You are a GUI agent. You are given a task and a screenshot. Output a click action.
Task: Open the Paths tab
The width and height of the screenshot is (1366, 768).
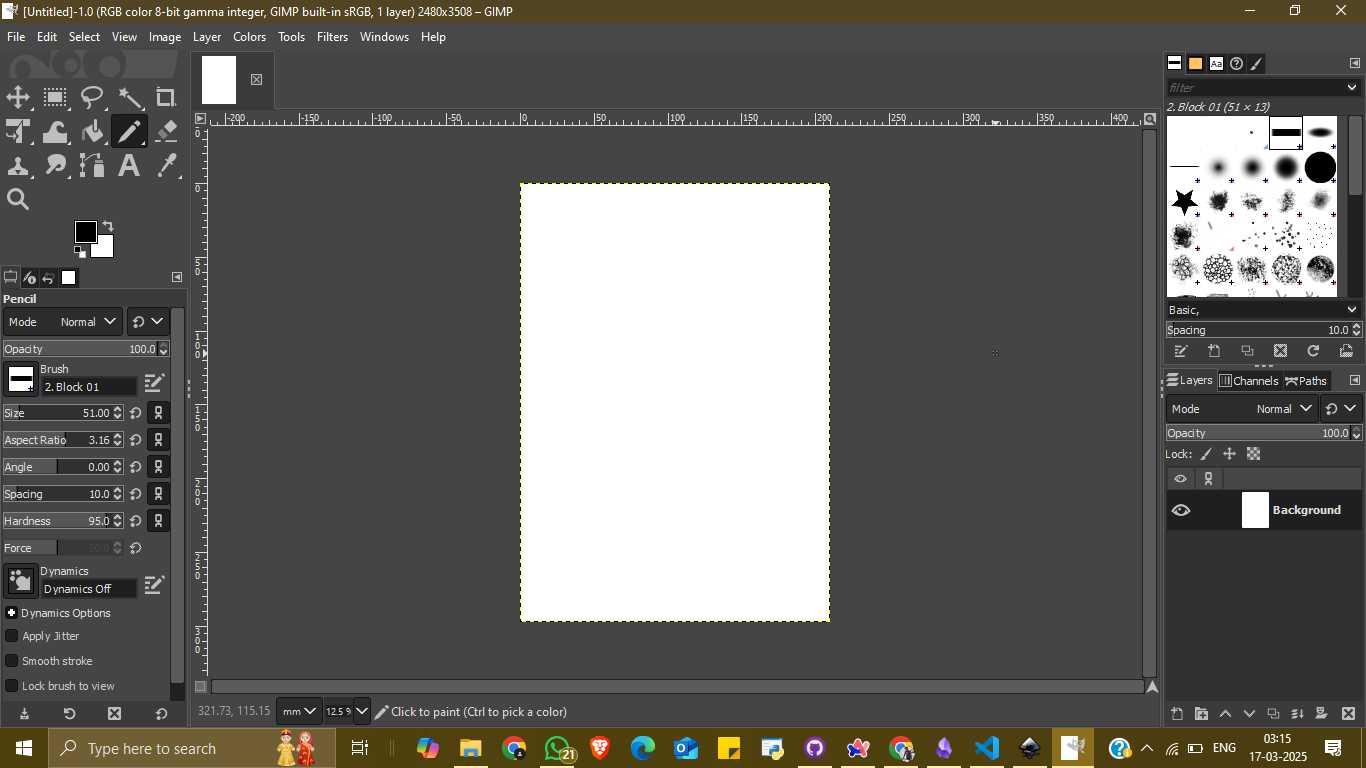coord(1306,381)
